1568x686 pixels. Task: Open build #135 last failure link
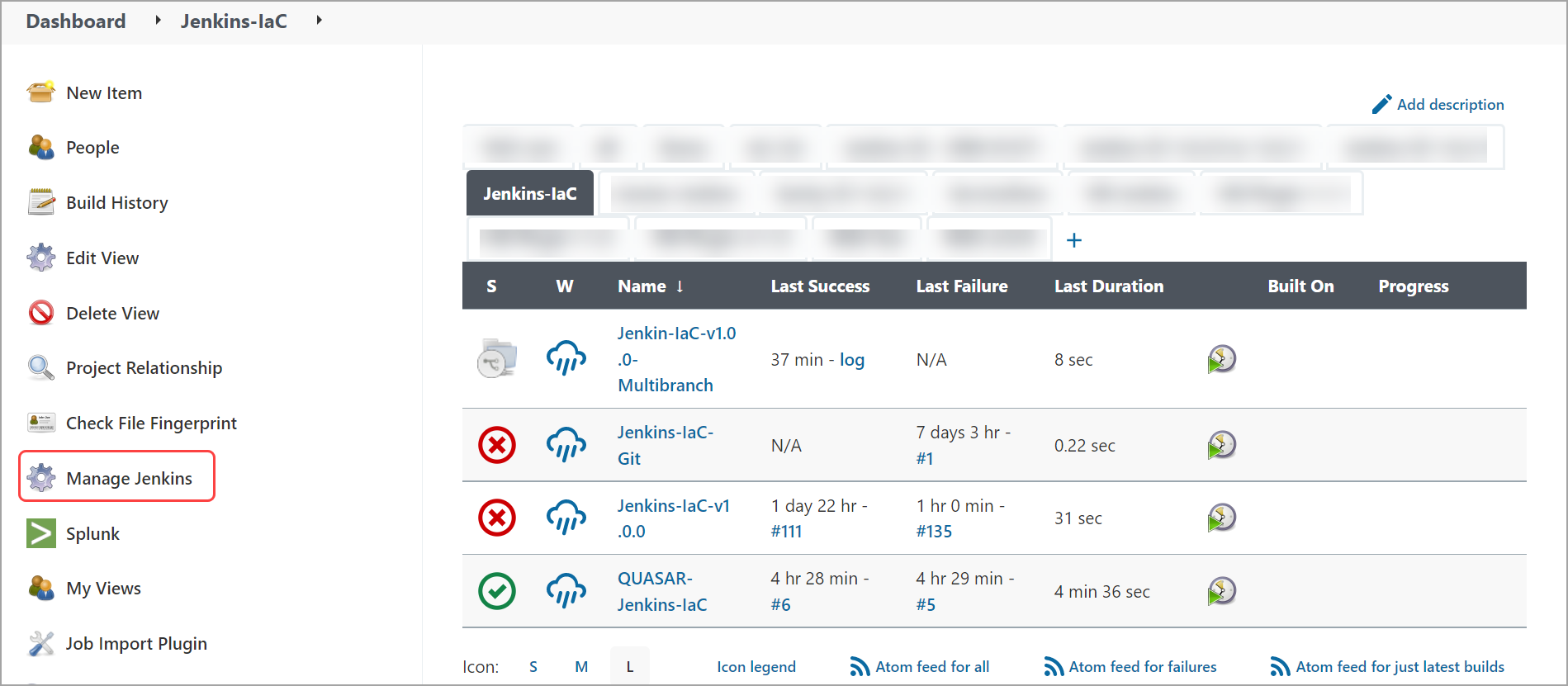[x=934, y=531]
